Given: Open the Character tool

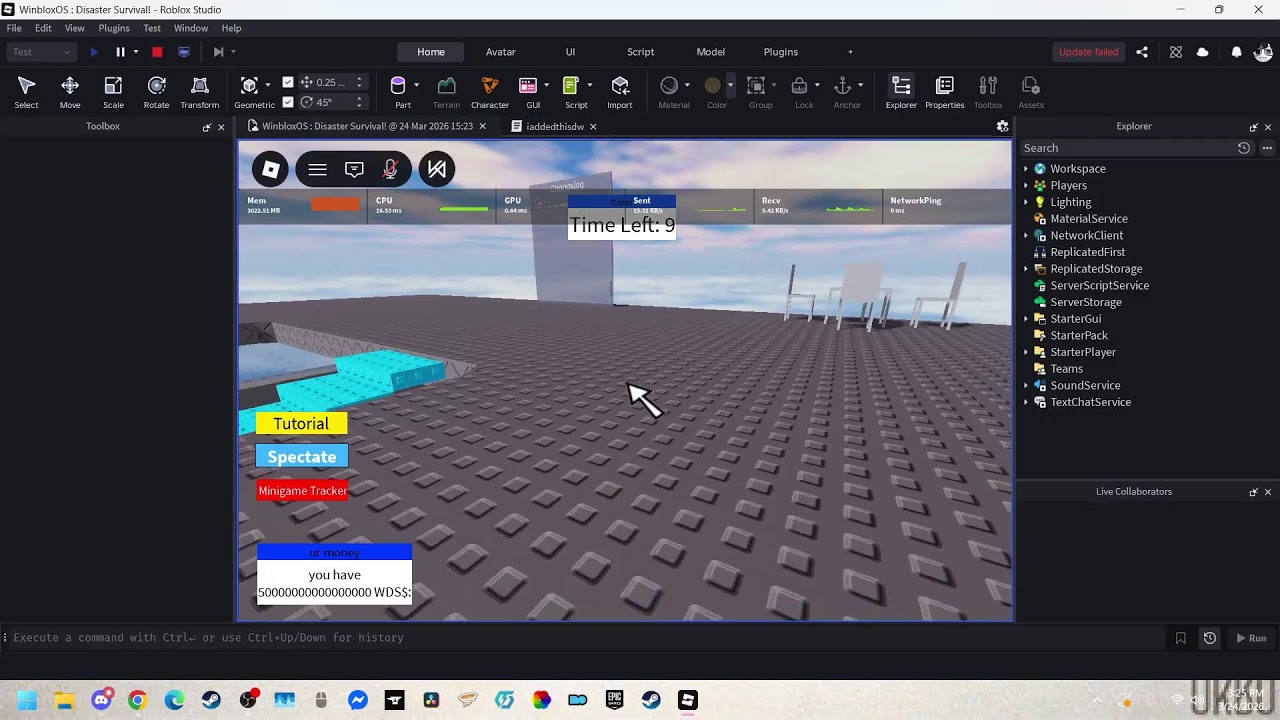Looking at the screenshot, I should click(490, 92).
